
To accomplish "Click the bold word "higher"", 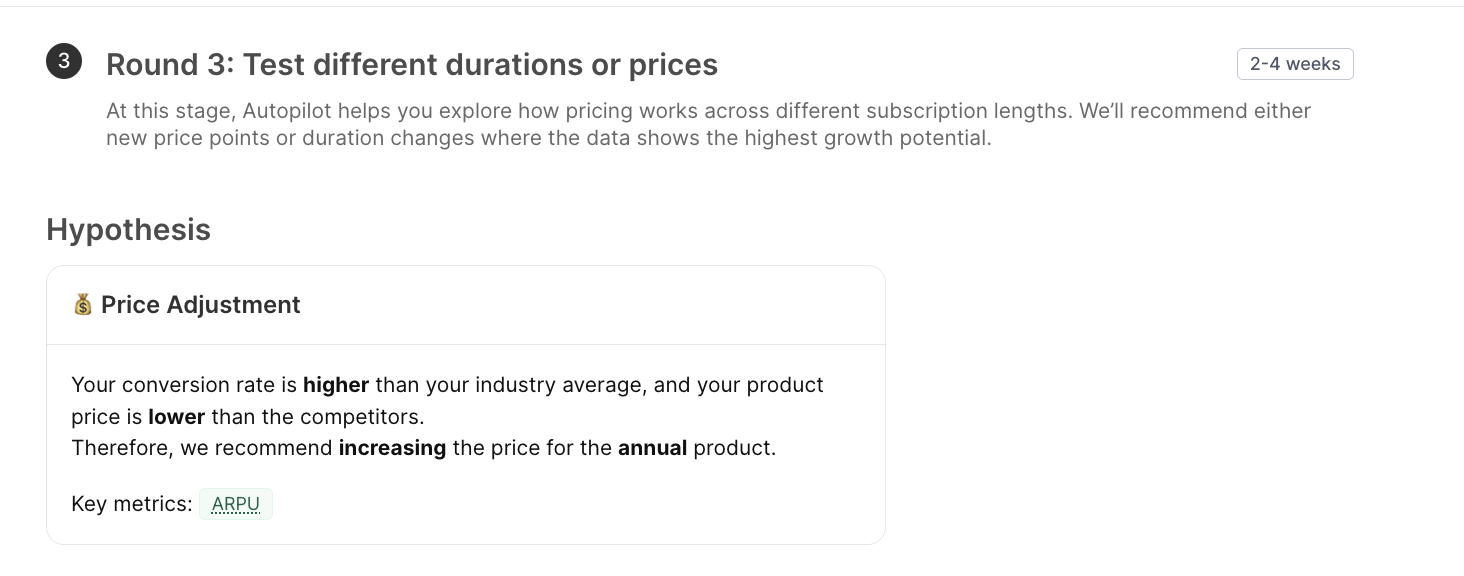I will (336, 385).
